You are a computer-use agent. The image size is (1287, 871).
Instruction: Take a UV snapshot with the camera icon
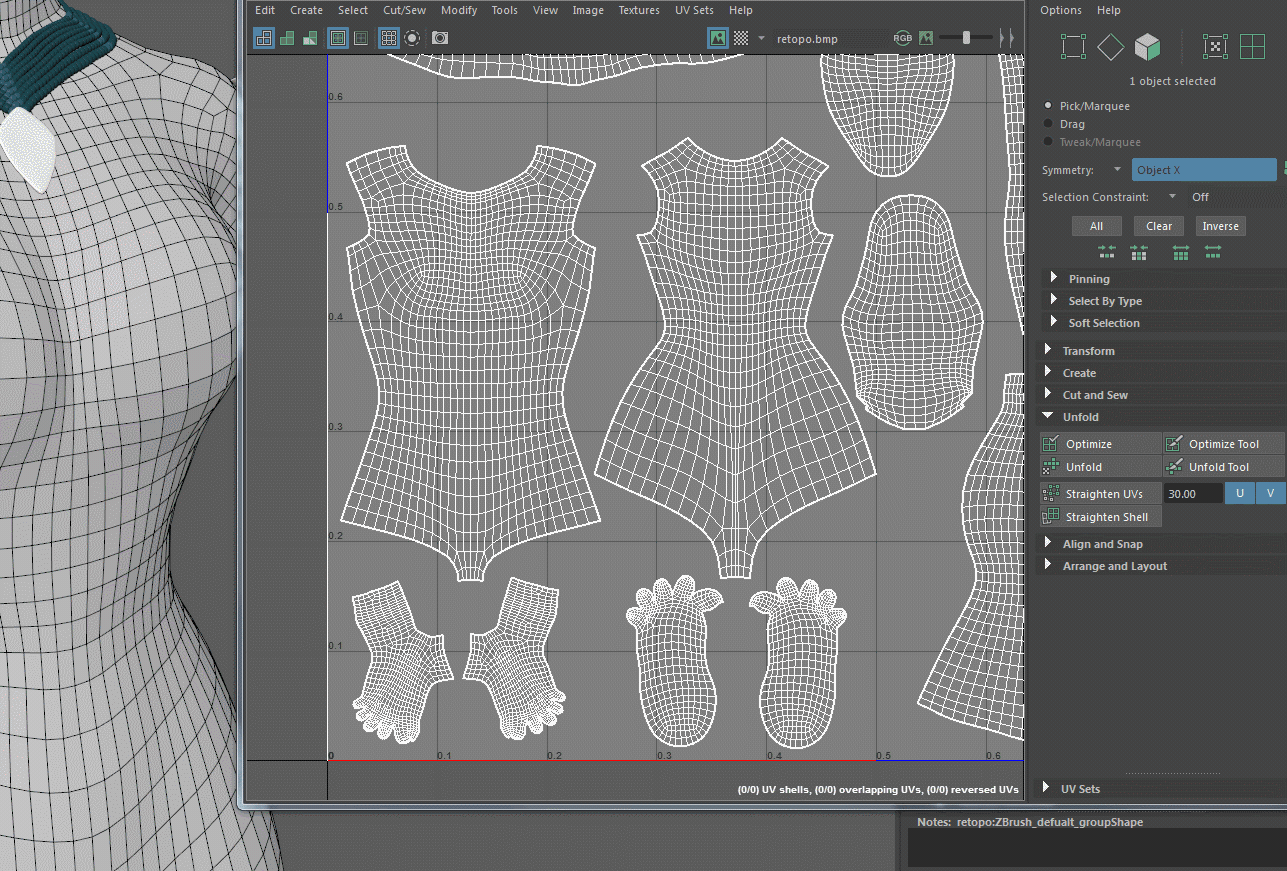(440, 38)
